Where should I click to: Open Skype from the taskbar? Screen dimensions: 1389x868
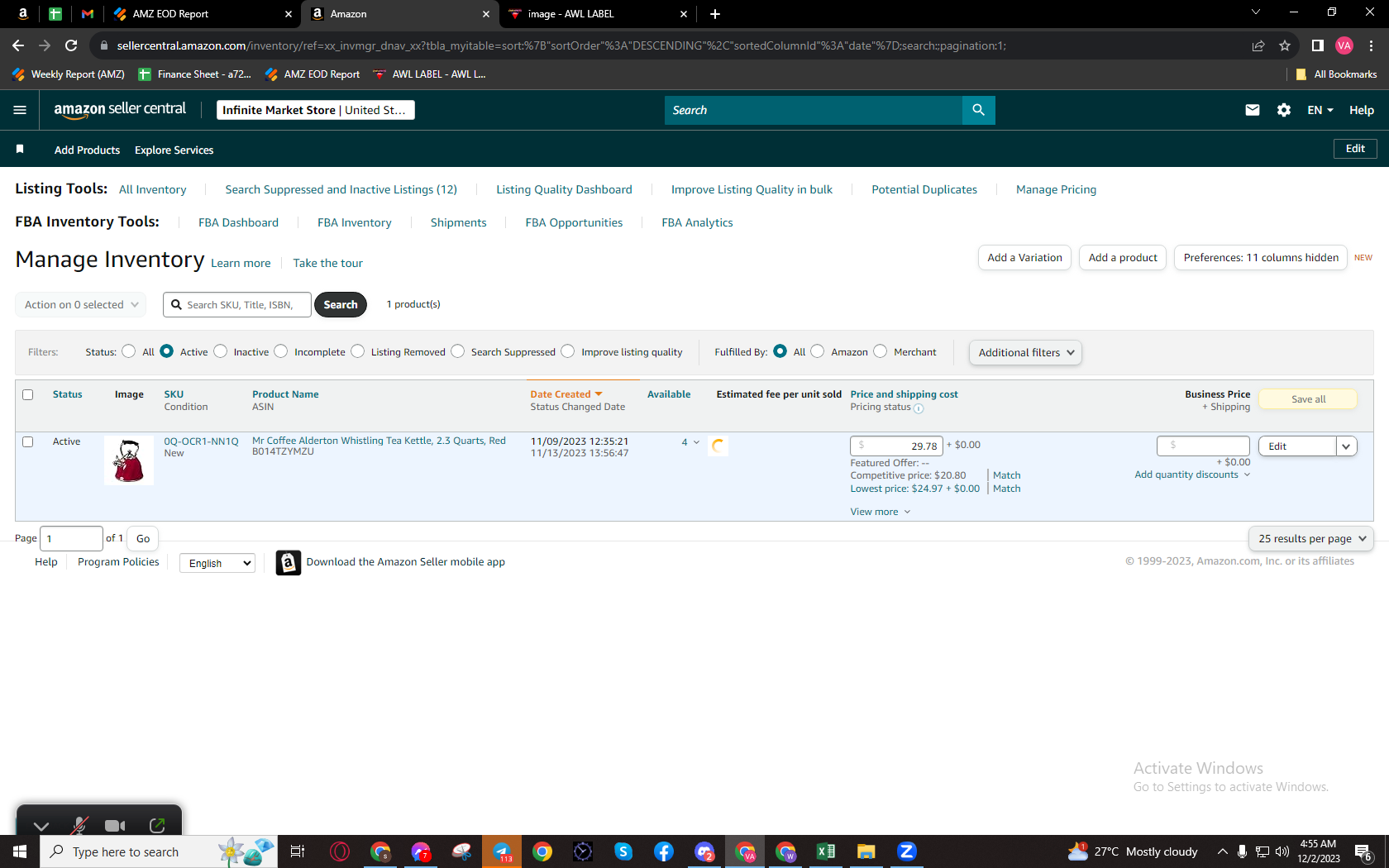point(623,851)
